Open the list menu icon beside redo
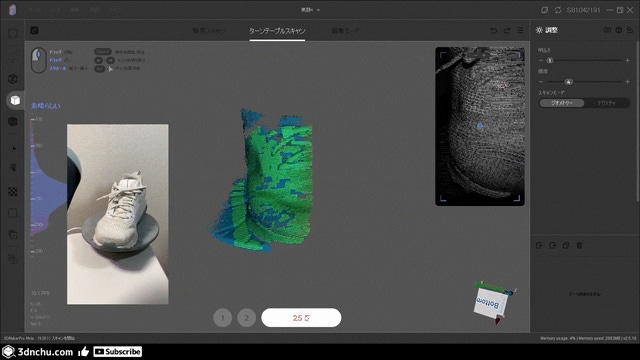The width and height of the screenshot is (640, 360). point(520,31)
